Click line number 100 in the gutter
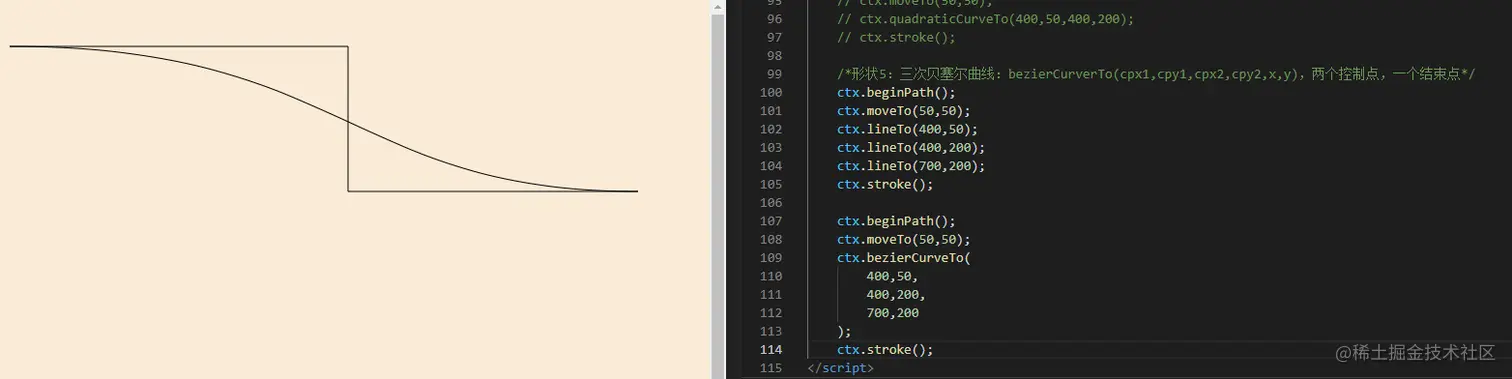 pos(771,92)
